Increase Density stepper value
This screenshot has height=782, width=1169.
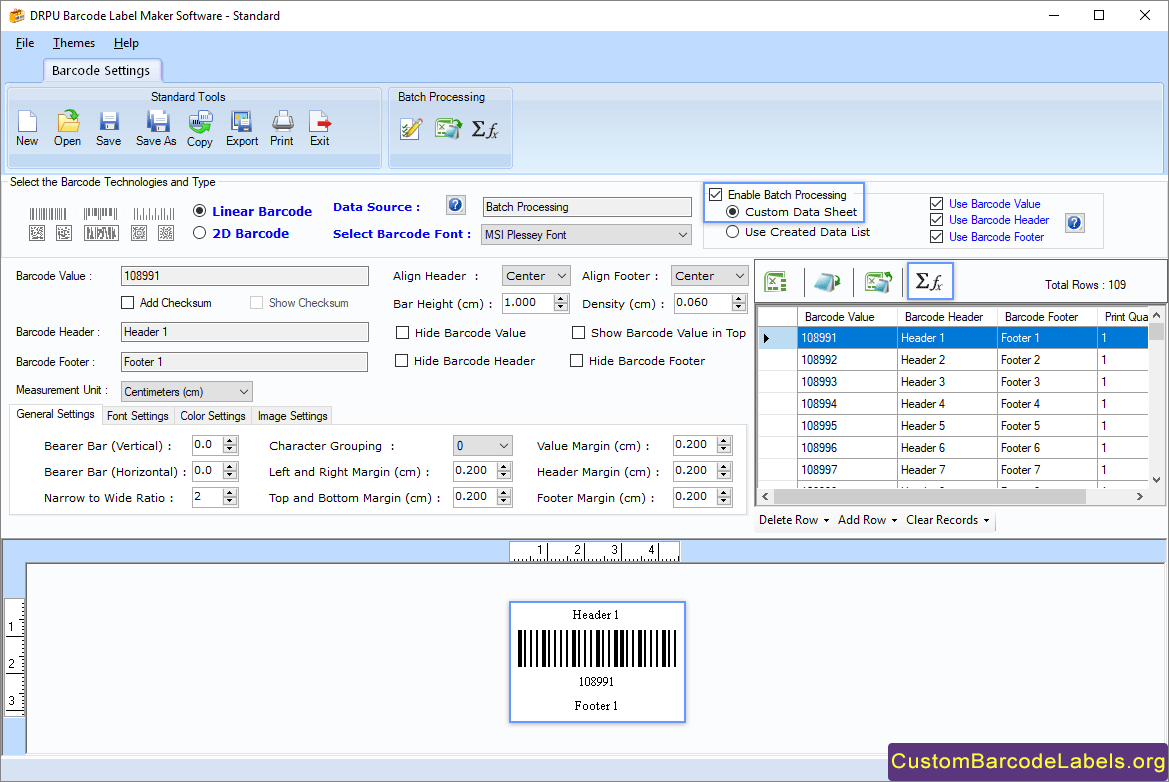[x=739, y=298]
